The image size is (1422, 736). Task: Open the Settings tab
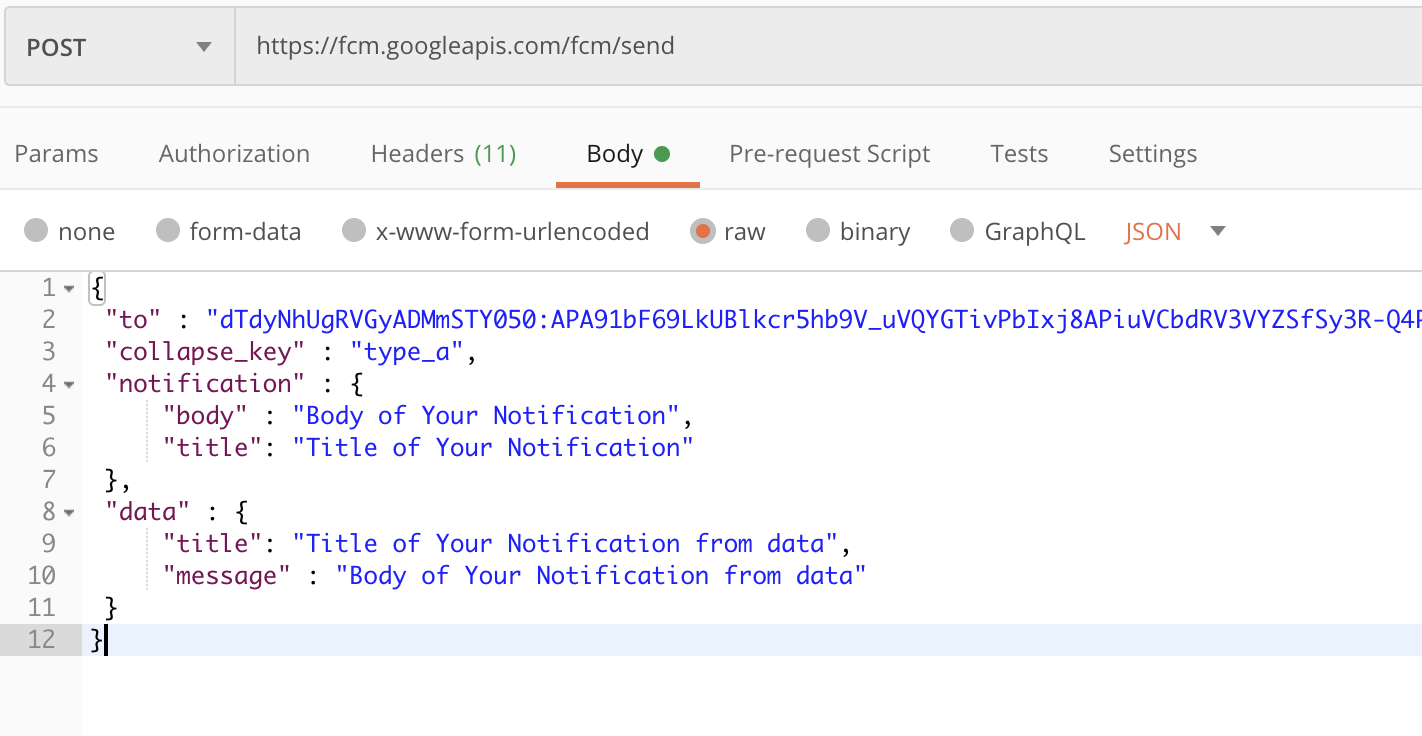pos(1152,154)
